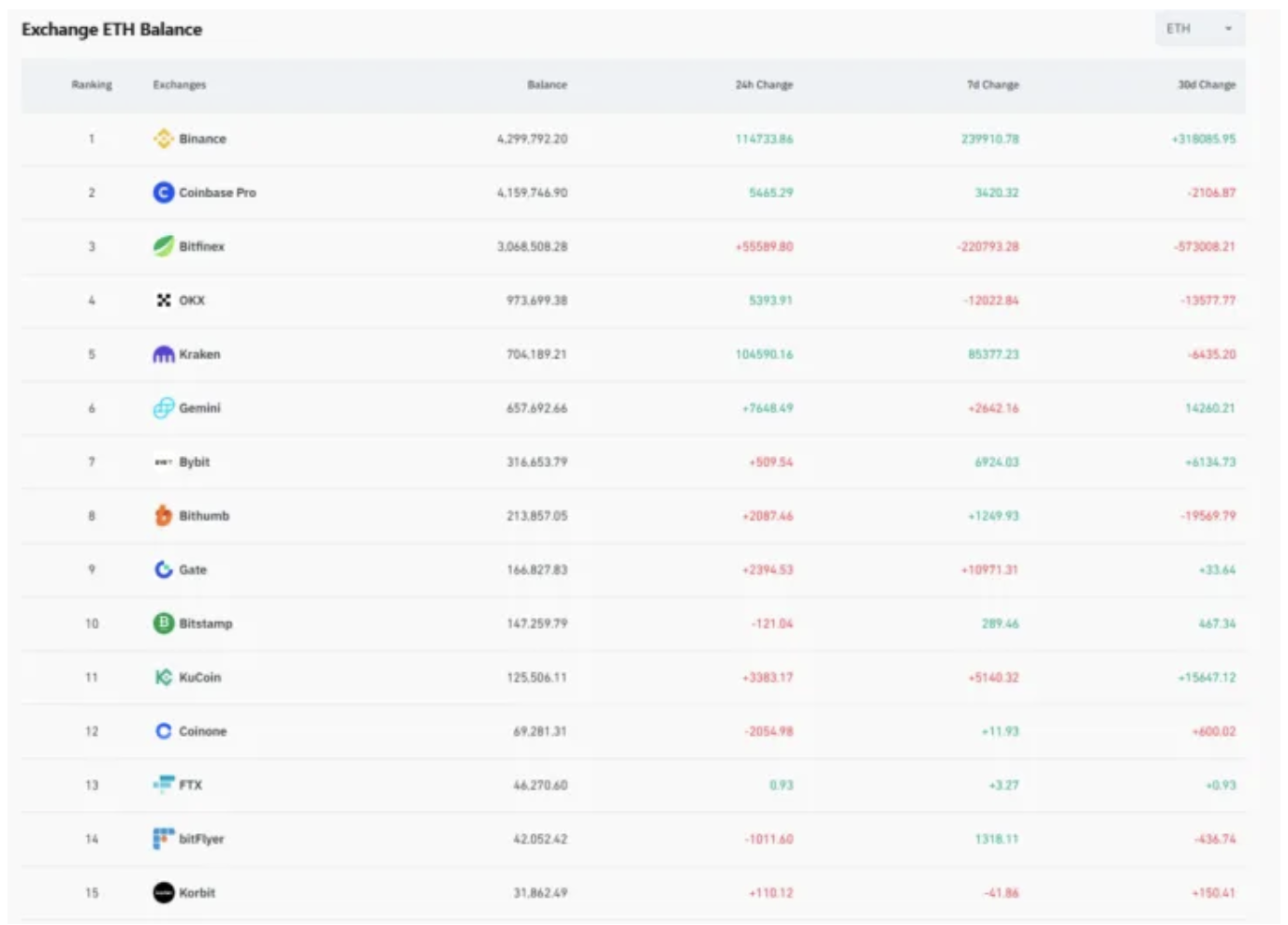Screen dimensions: 1288x925
Task: Select Coinone balance 69,281.31
Action: pyautogui.click(x=540, y=731)
